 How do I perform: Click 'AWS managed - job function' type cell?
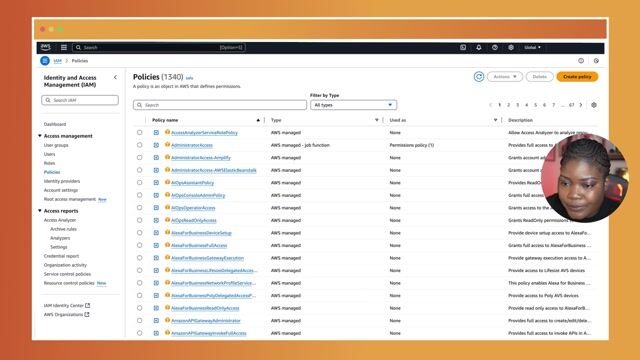[x=300, y=145]
